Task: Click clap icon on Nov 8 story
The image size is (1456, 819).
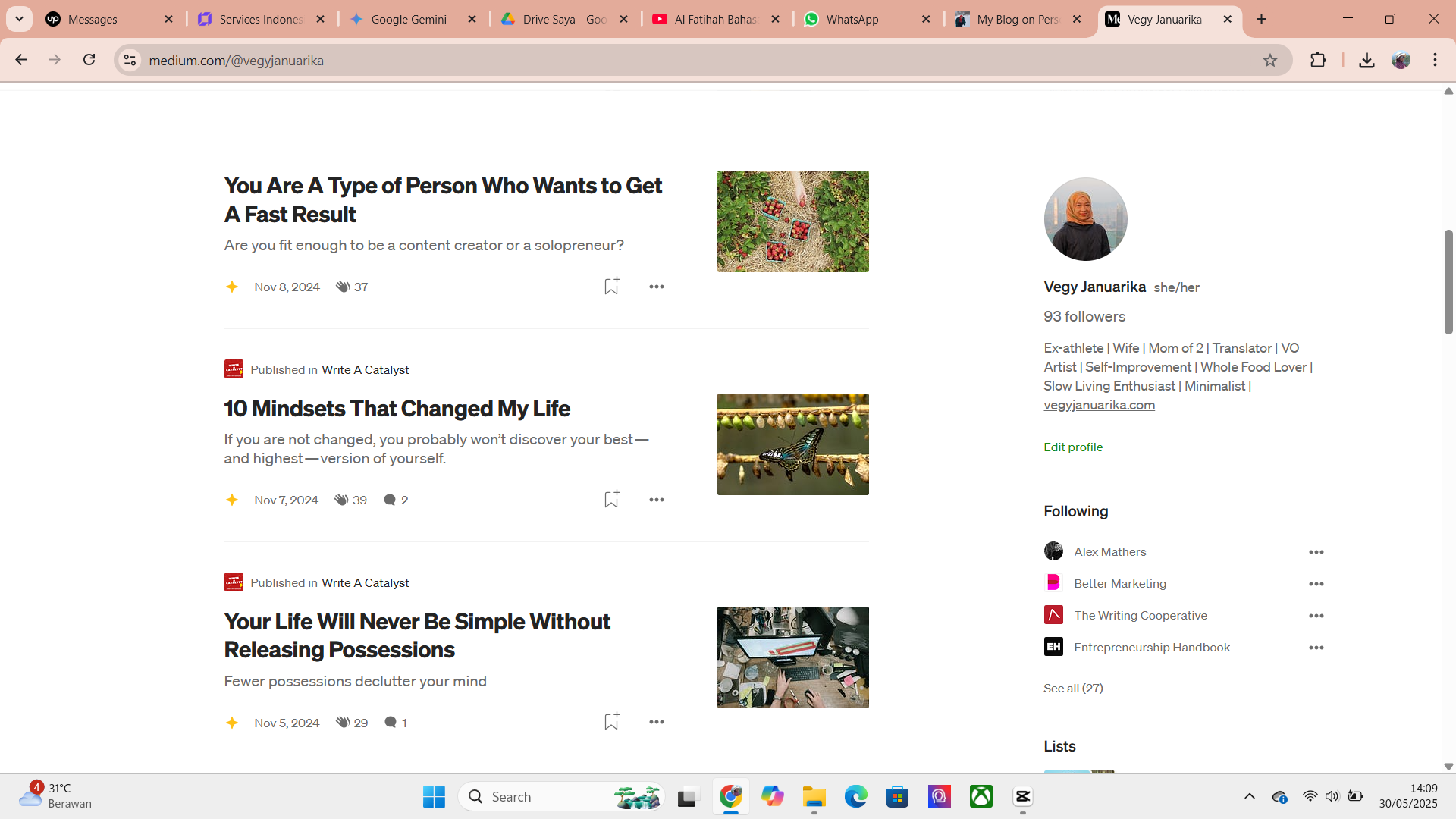Action: click(343, 287)
